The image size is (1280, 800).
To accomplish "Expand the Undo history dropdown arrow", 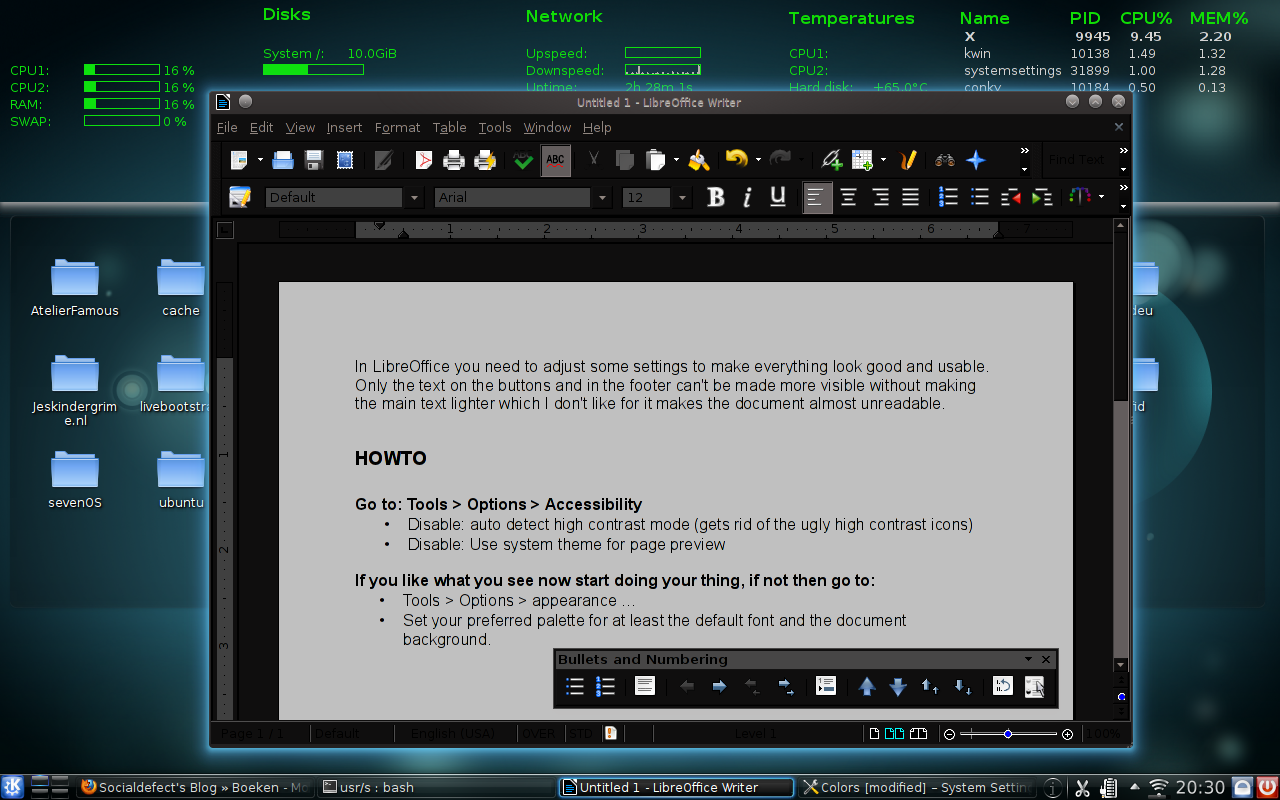I will (x=758, y=160).
